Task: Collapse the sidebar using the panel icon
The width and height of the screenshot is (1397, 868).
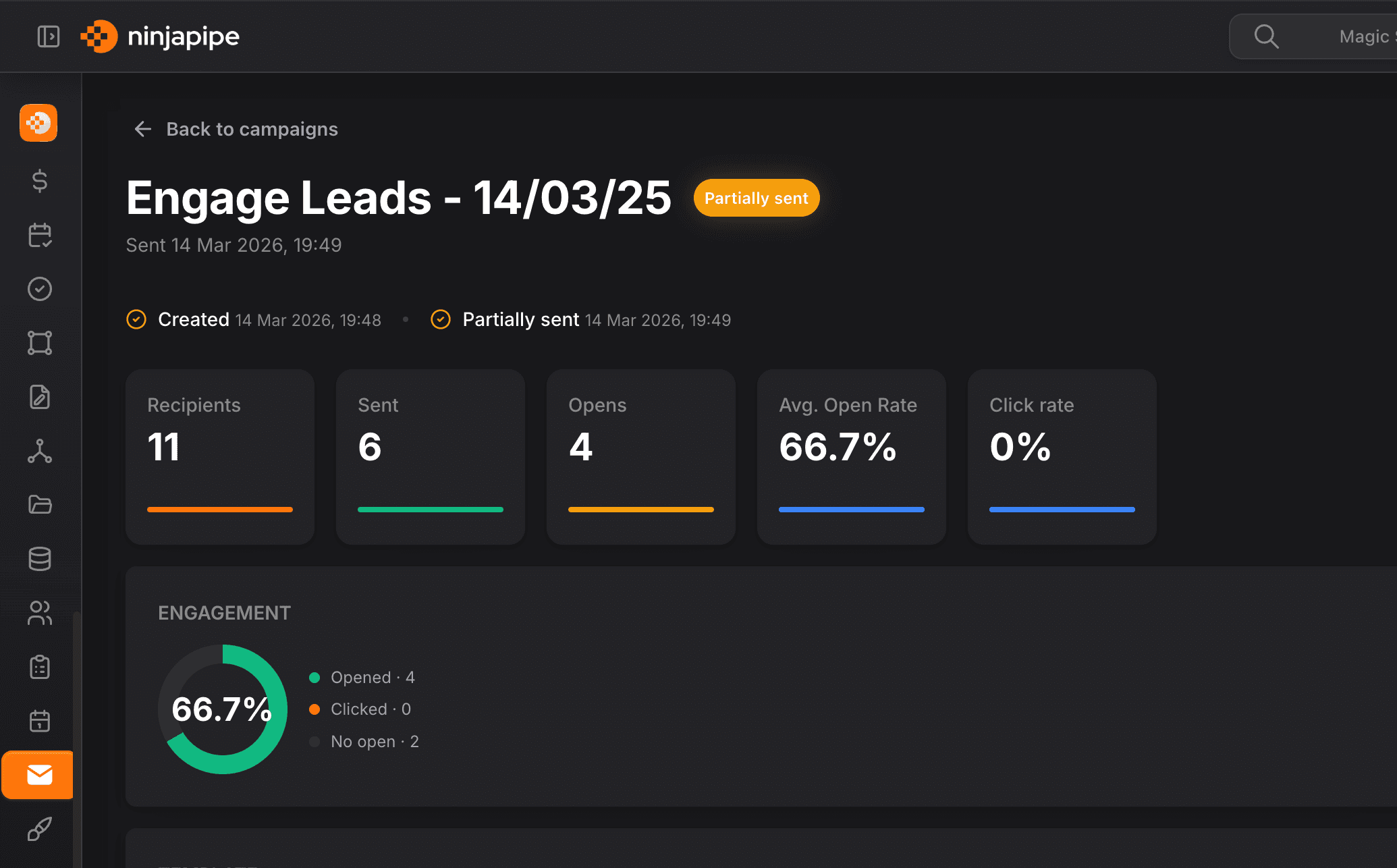Action: [x=48, y=36]
